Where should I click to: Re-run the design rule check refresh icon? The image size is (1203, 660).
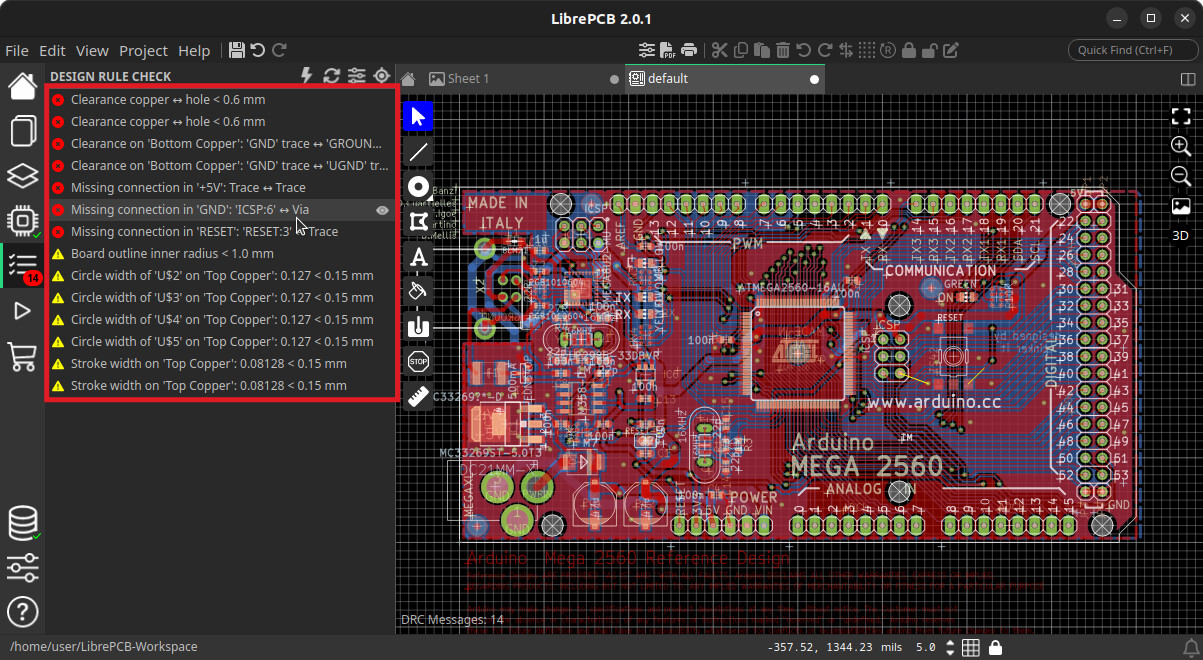332,76
